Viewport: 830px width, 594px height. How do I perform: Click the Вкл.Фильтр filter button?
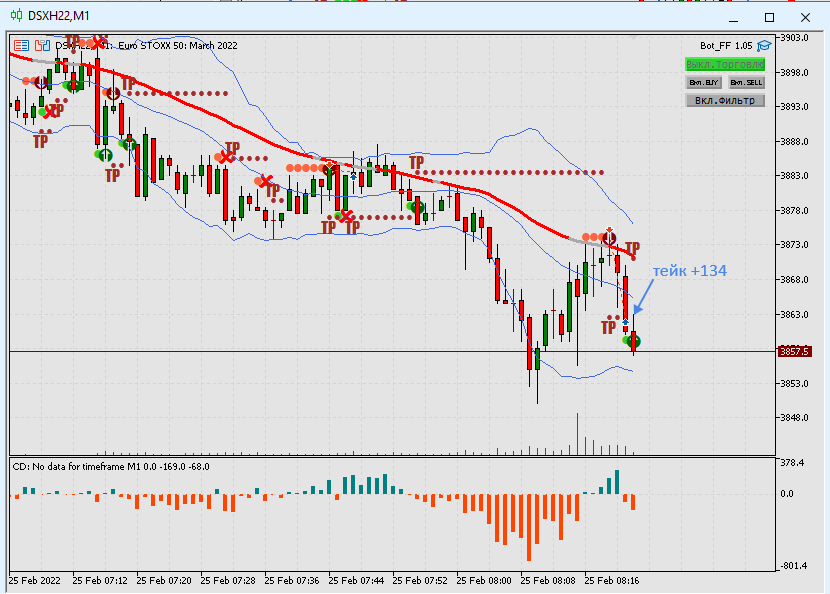tap(725, 101)
